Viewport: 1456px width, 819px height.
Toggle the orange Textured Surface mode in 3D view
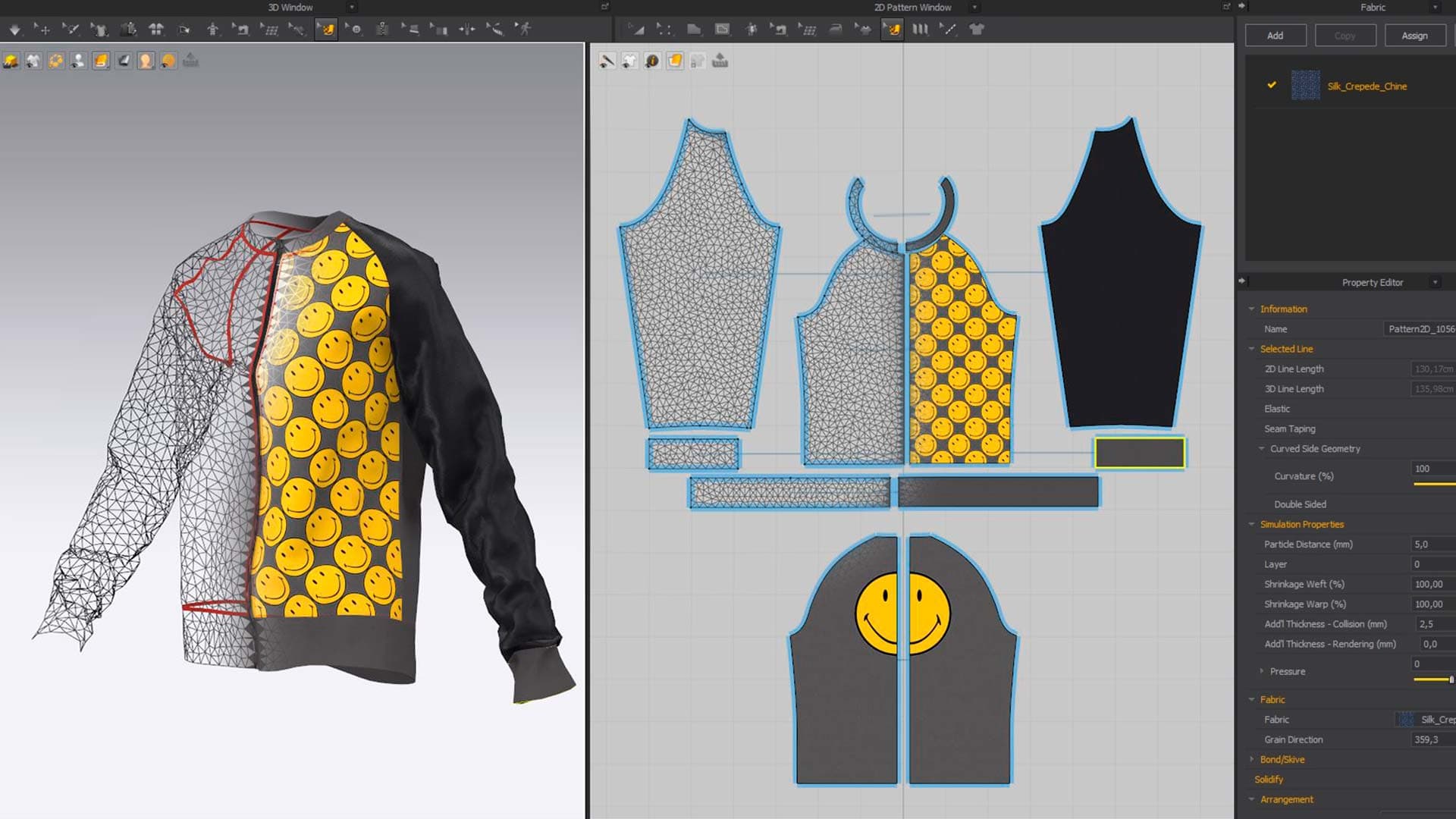101,61
